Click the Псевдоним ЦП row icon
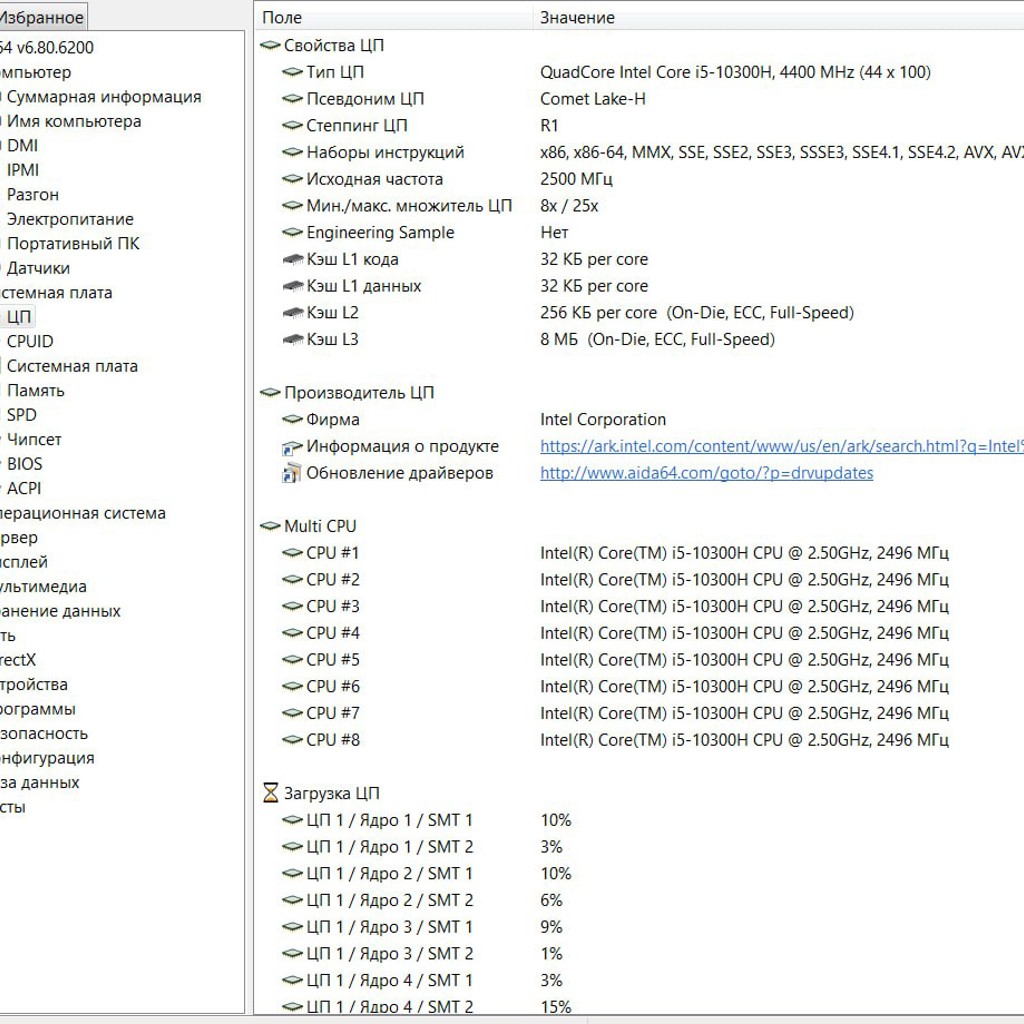Image resolution: width=1024 pixels, height=1024 pixels. coord(292,99)
